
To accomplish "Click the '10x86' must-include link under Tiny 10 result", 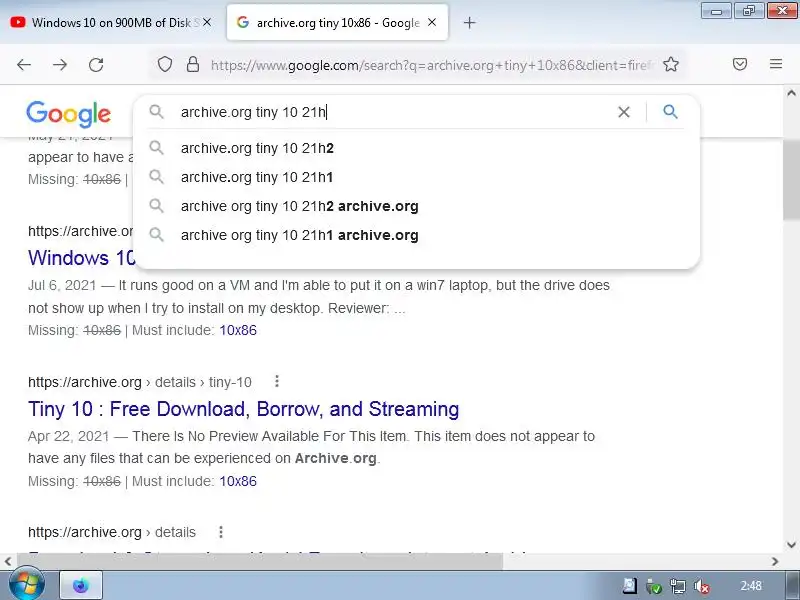I will [238, 481].
